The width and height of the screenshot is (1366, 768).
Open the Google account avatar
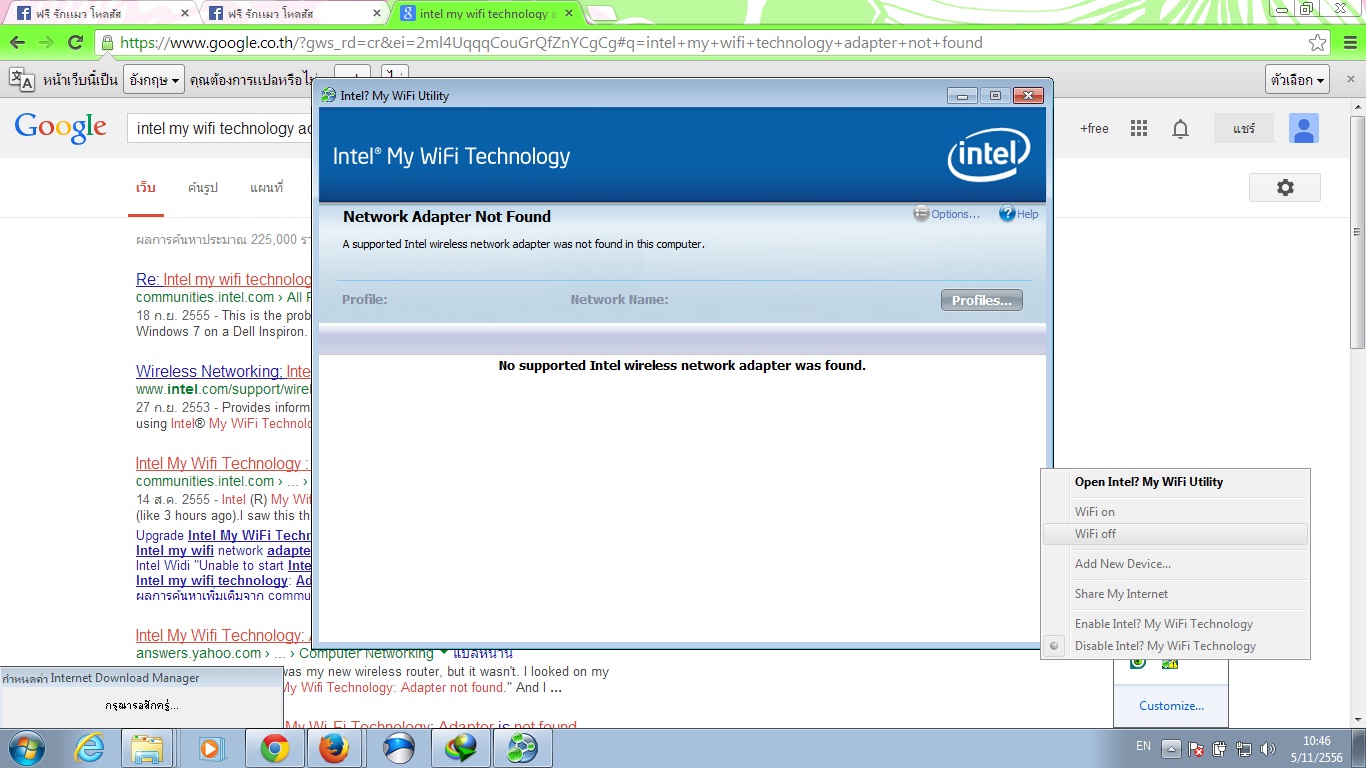click(x=1304, y=128)
